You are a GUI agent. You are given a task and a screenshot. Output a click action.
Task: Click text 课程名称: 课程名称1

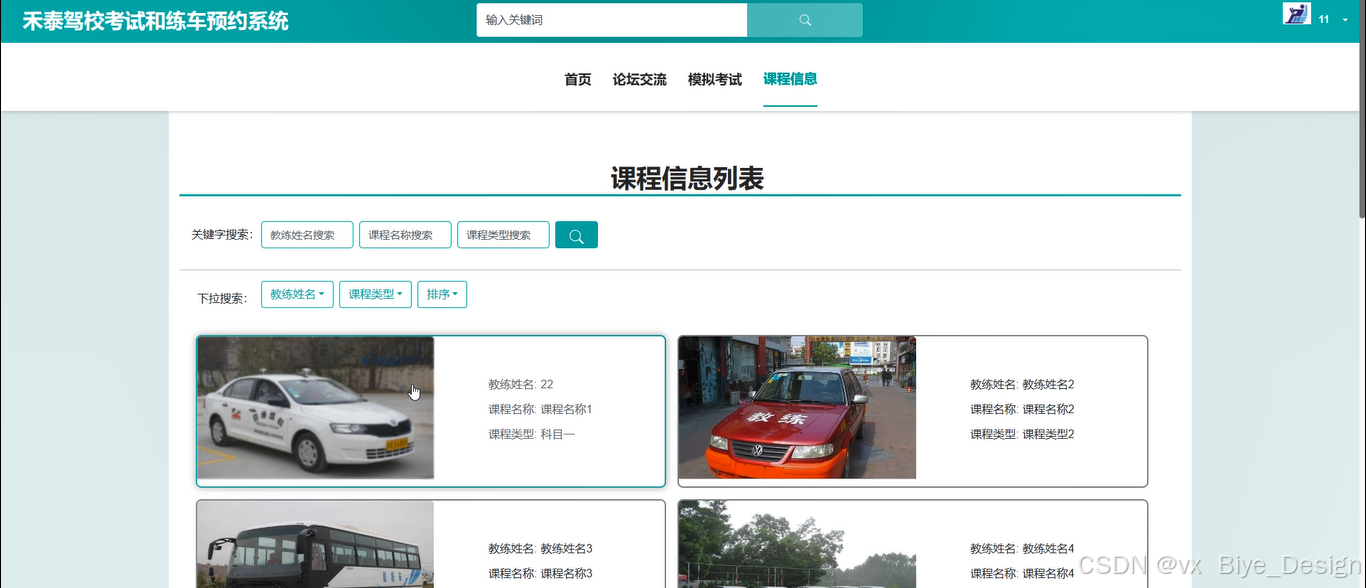pyautogui.click(x=541, y=409)
